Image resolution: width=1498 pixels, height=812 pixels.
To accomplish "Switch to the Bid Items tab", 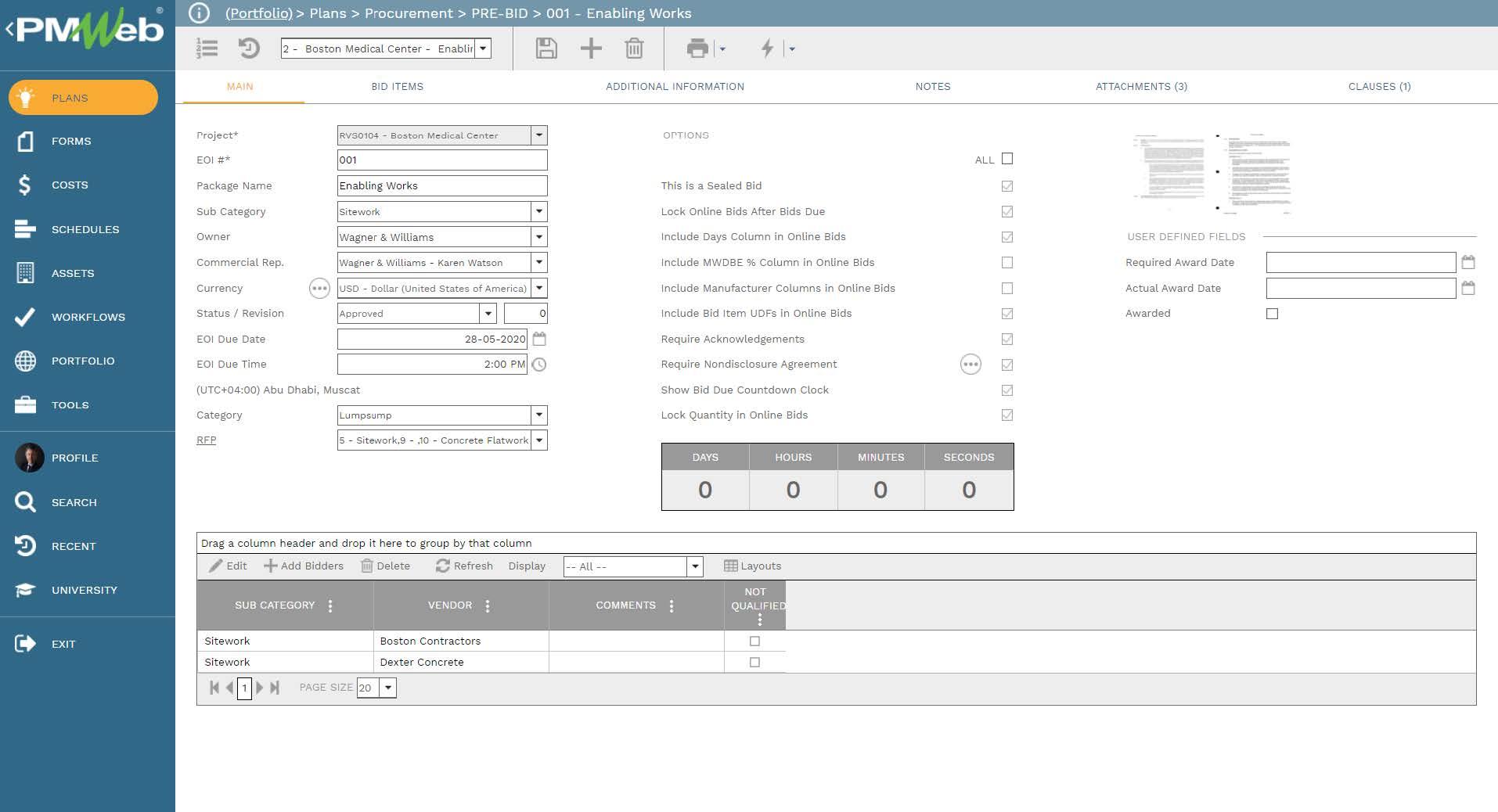I will [x=398, y=87].
